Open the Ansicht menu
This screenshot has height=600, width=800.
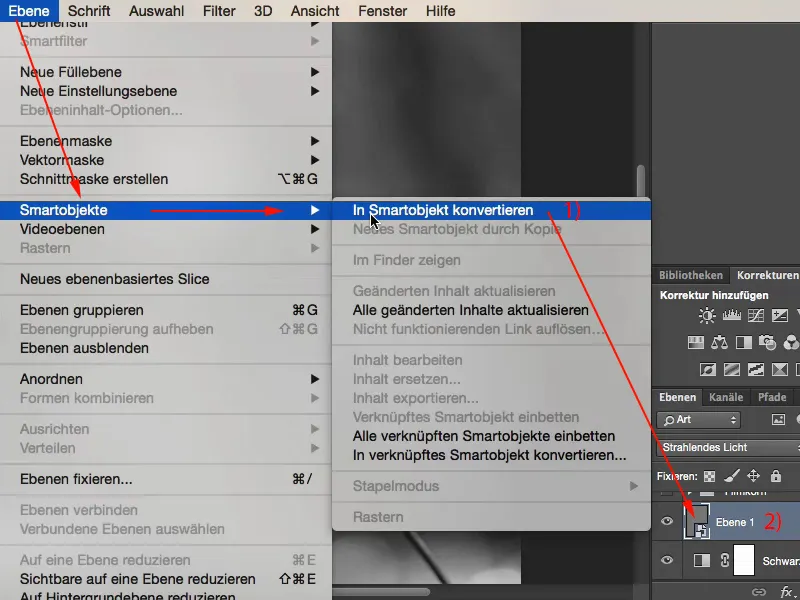(315, 11)
